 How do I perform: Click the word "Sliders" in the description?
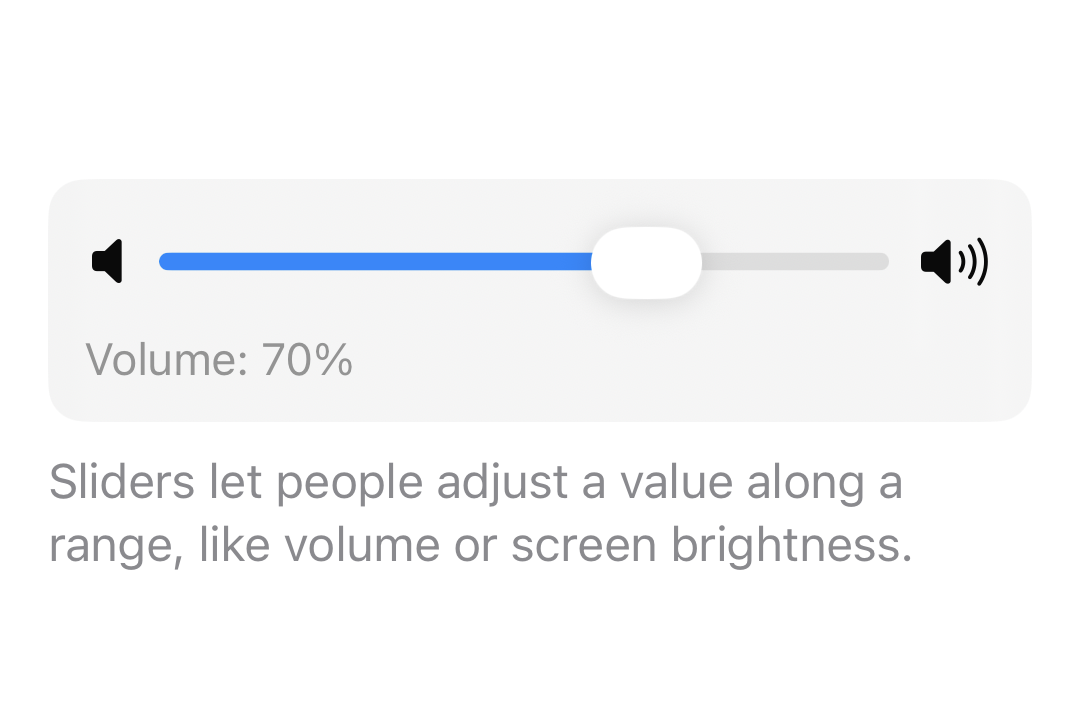(122, 483)
